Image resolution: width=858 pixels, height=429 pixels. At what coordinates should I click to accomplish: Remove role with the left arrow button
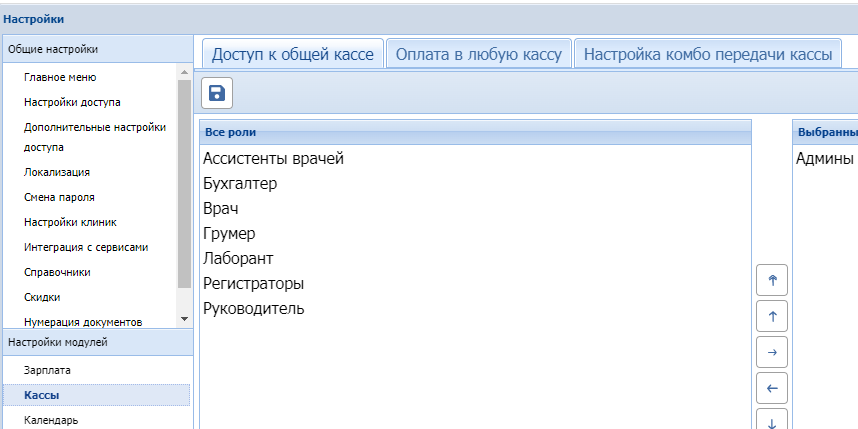click(x=771, y=387)
